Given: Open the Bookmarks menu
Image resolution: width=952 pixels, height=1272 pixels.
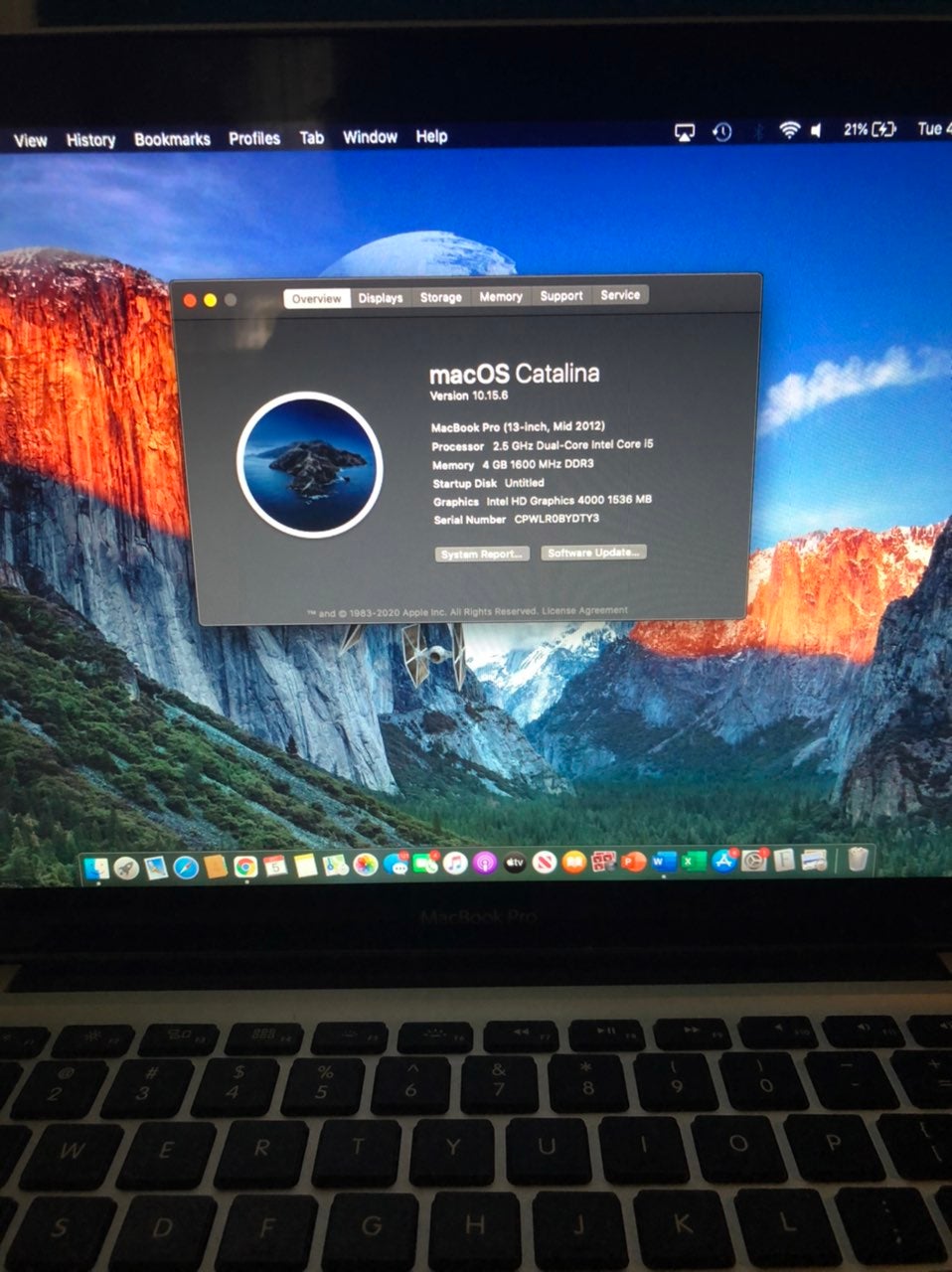Looking at the screenshot, I should (x=172, y=139).
